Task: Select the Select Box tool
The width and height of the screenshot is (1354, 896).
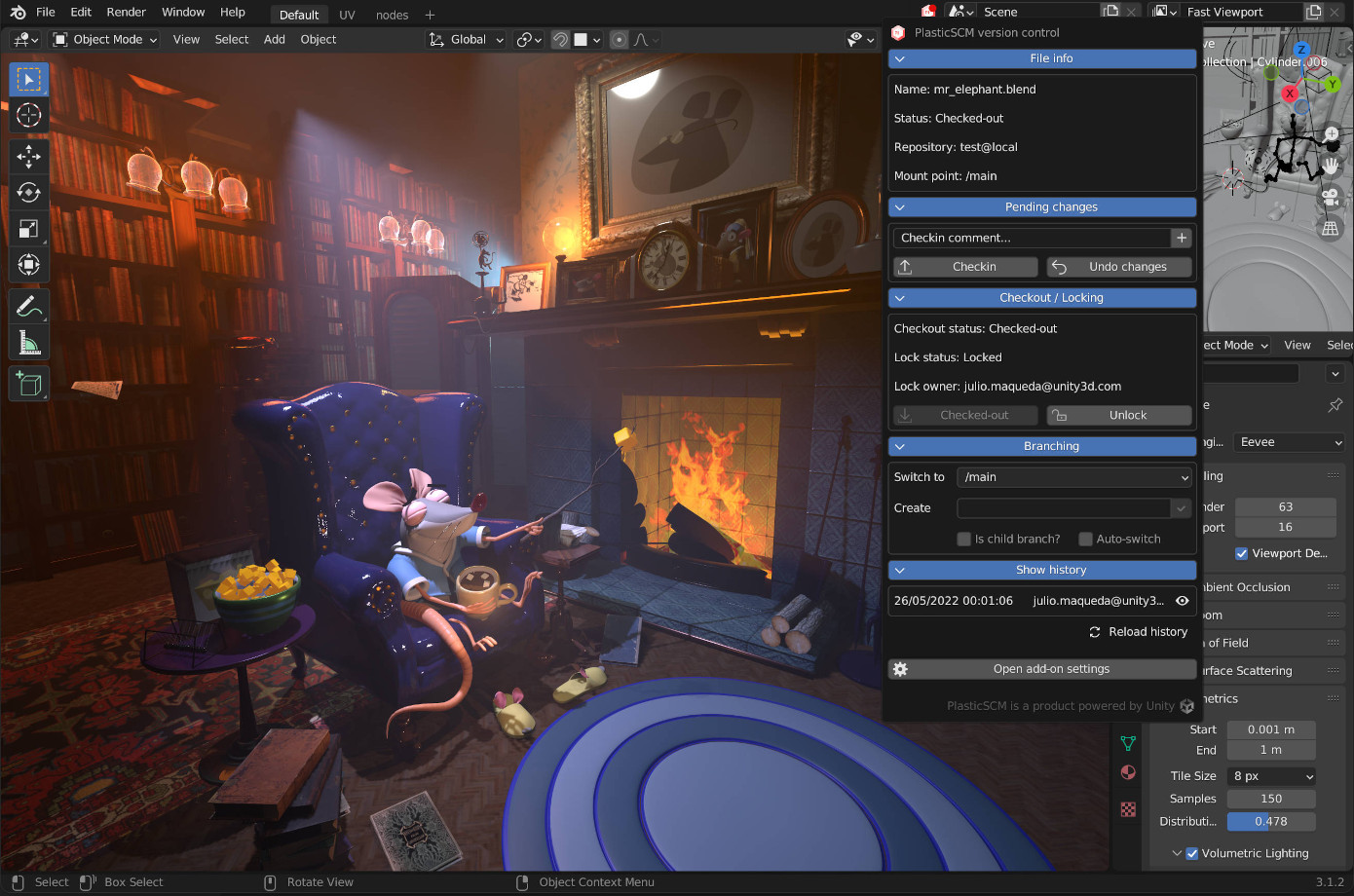Action: pos(28,79)
